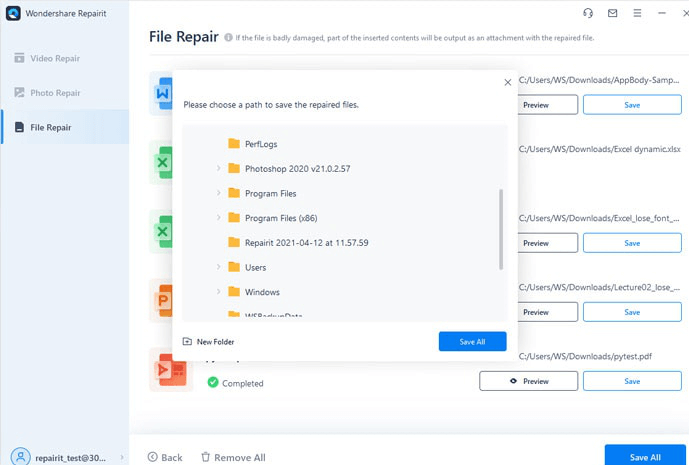Viewport: 689px width, 465px height.
Task: Click the Wondershare Repairit logo
Action: 13,13
